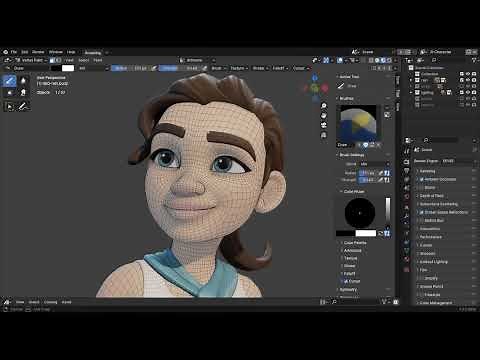Click the outliner filter funnel icon
This screenshot has width=480, height=360.
click(474, 60)
